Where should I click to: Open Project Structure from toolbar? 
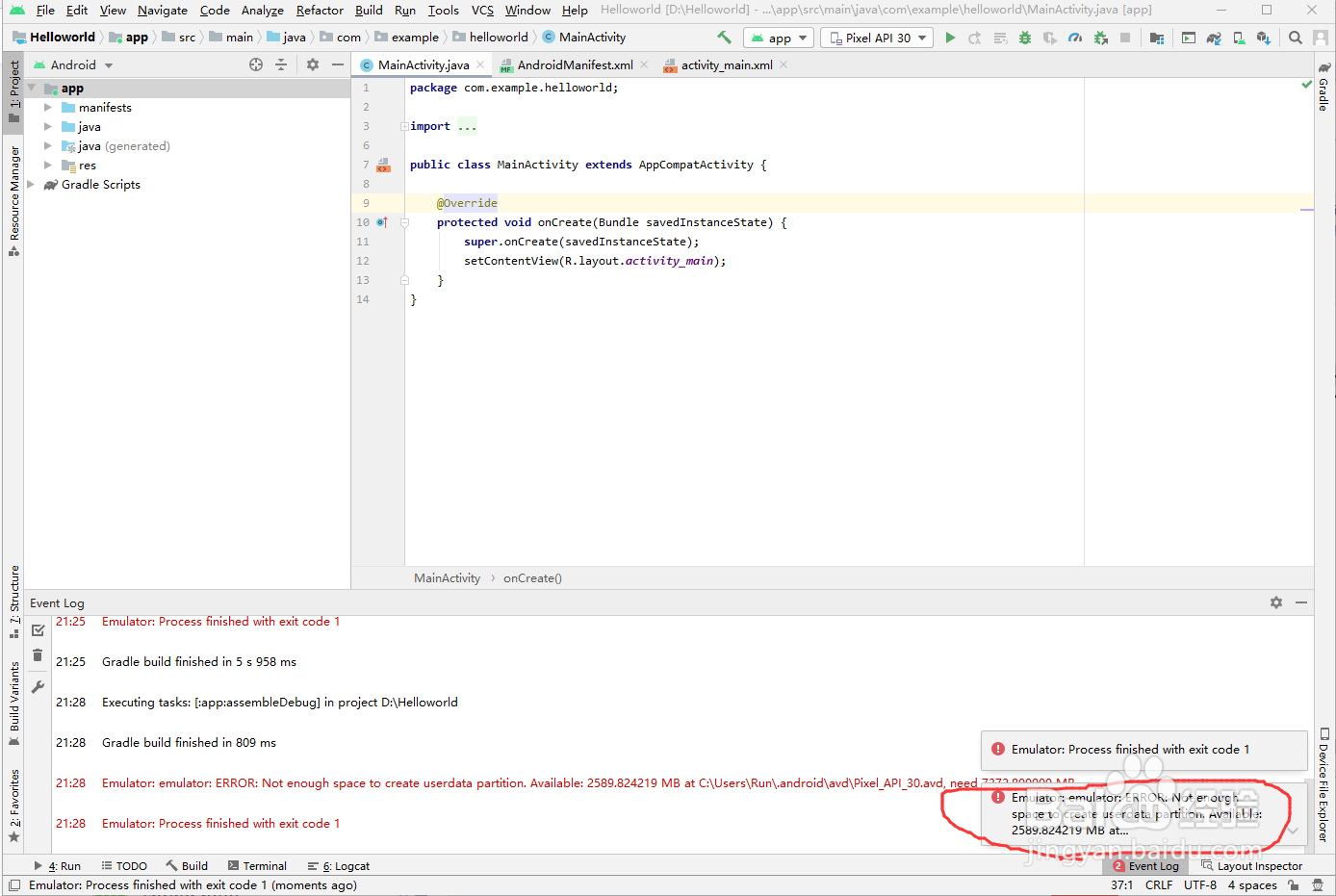(x=1157, y=38)
